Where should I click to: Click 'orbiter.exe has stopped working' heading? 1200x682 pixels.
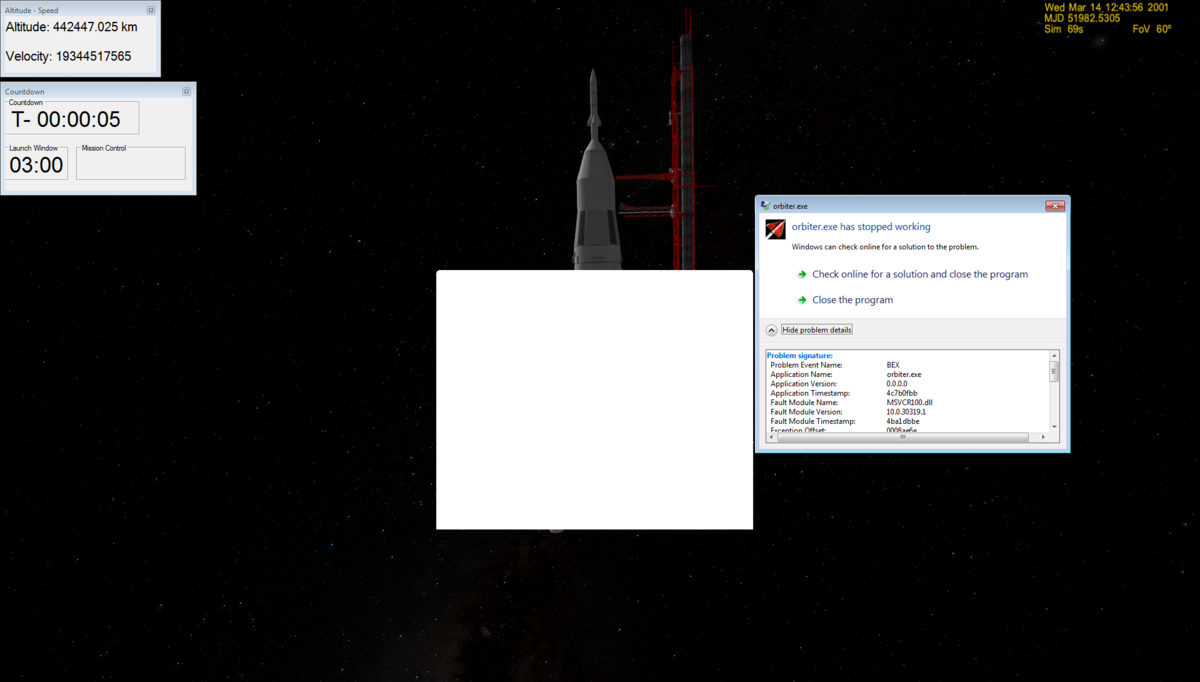tap(861, 227)
